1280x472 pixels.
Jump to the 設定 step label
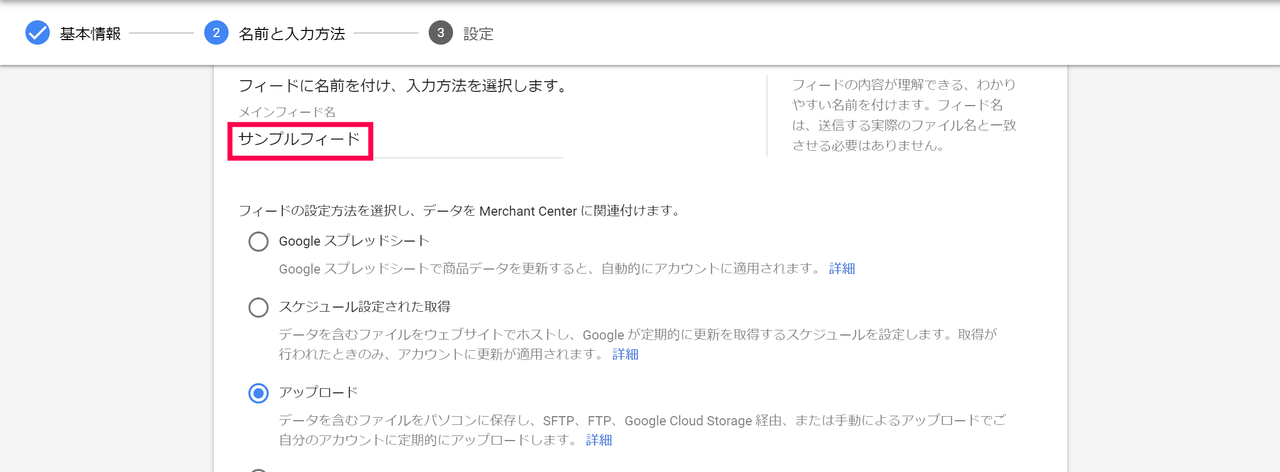[478, 34]
